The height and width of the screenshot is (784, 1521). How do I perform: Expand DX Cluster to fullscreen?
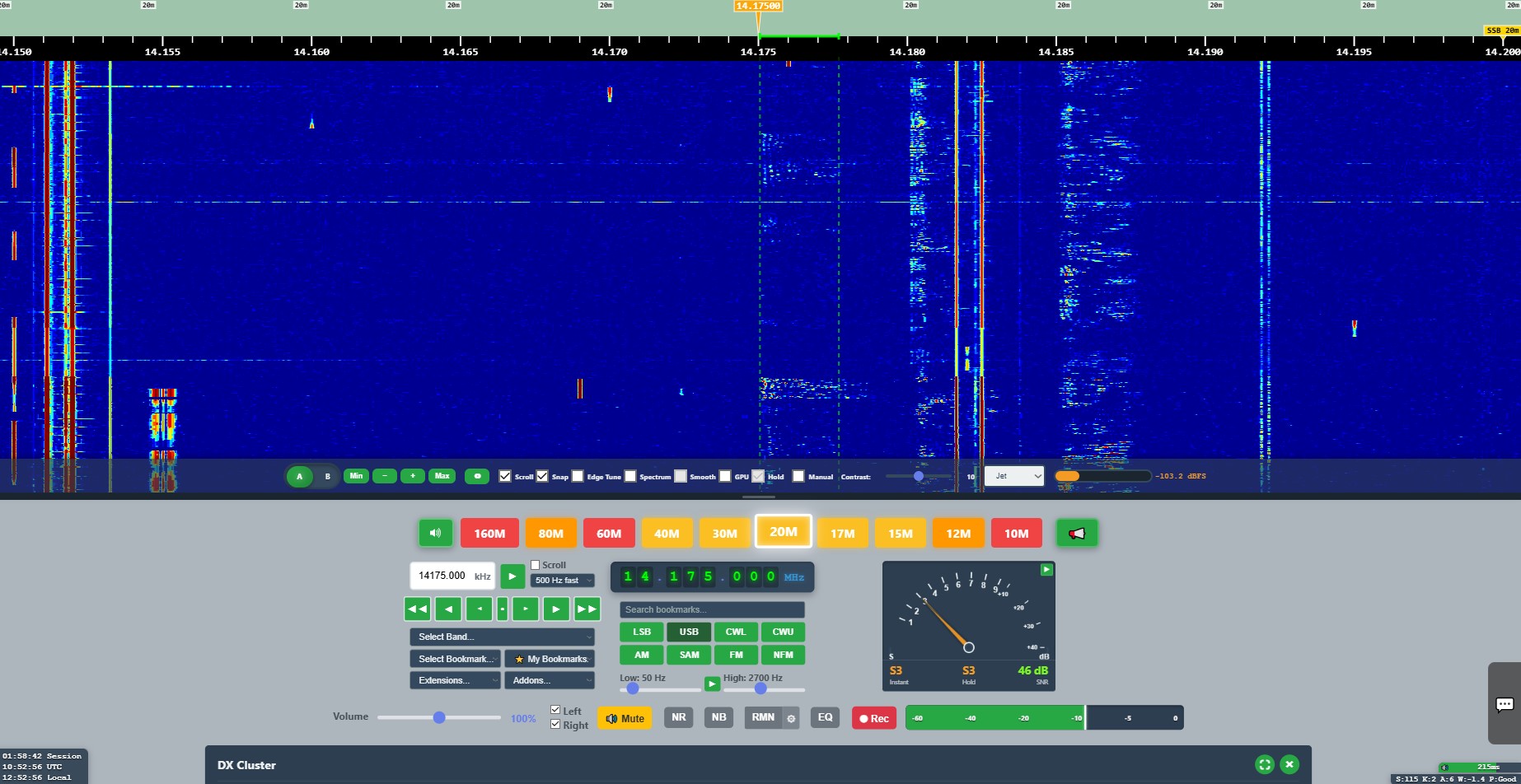click(1265, 764)
